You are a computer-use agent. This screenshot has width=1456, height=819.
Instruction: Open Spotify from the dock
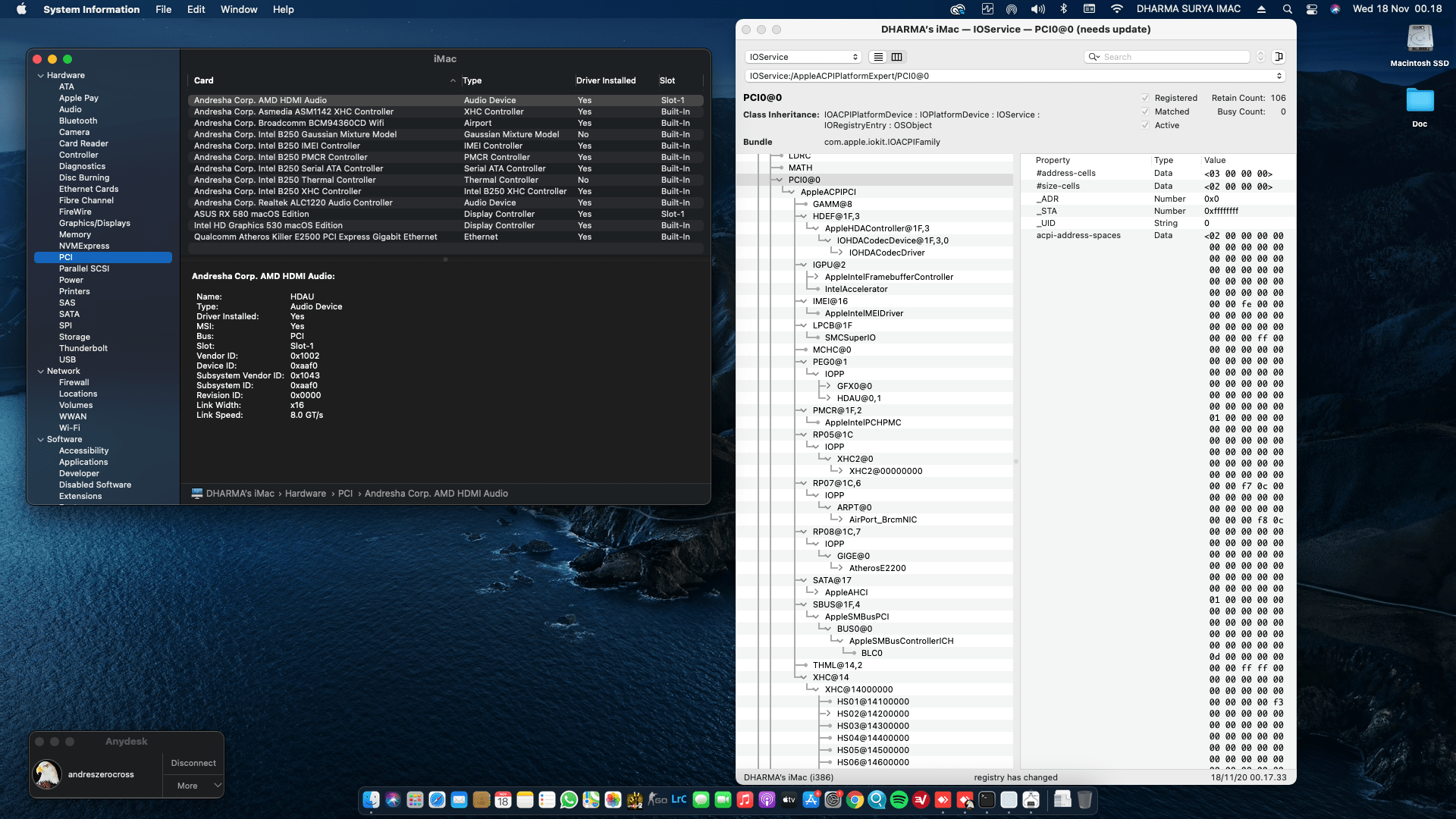click(899, 800)
